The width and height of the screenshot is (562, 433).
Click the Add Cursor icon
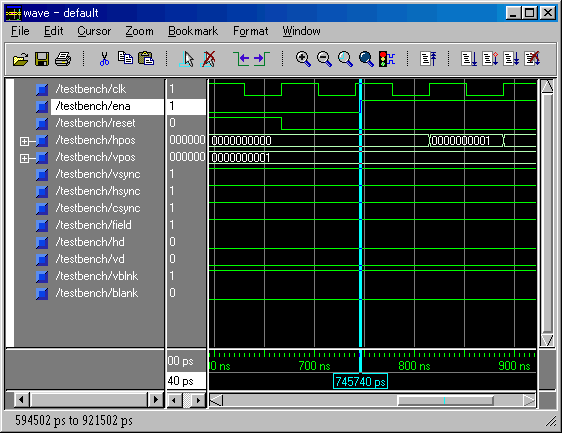coord(187,59)
